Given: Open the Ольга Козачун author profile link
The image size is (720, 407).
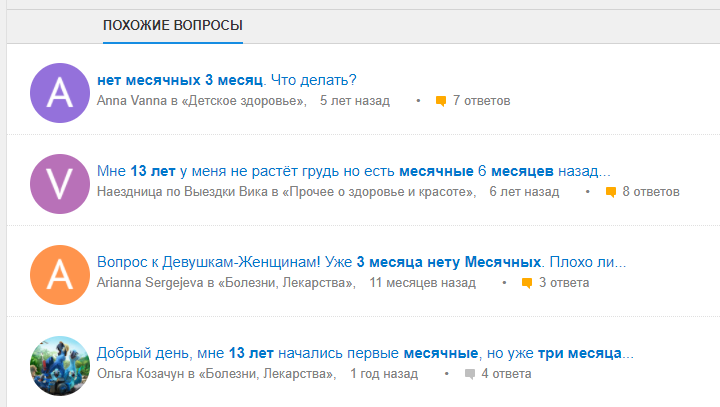Looking at the screenshot, I should point(141,373).
